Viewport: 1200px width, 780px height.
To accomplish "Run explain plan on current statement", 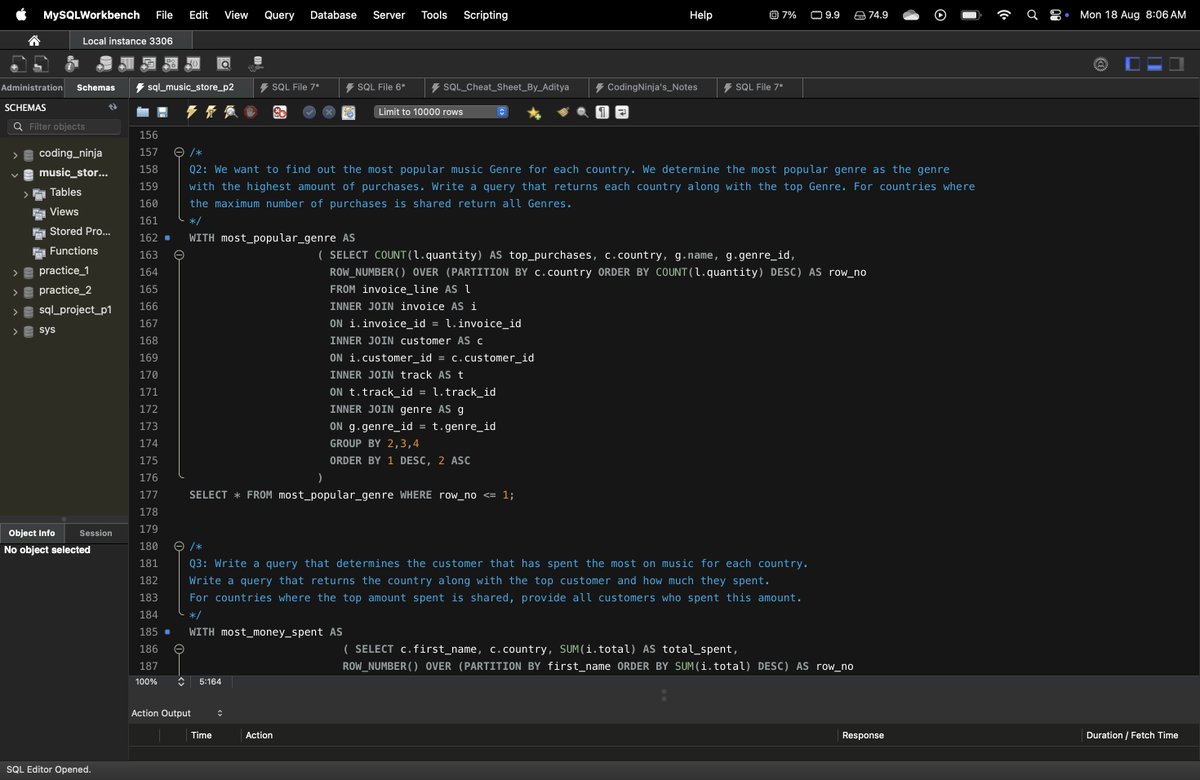I will coord(231,112).
